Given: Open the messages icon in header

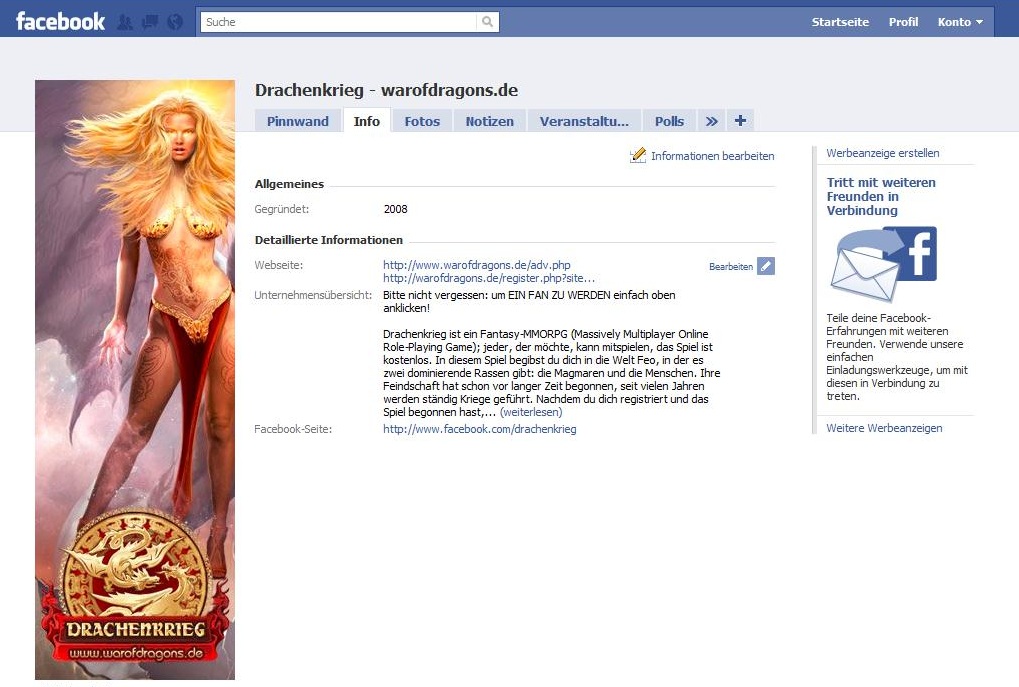Looking at the screenshot, I should tap(150, 22).
